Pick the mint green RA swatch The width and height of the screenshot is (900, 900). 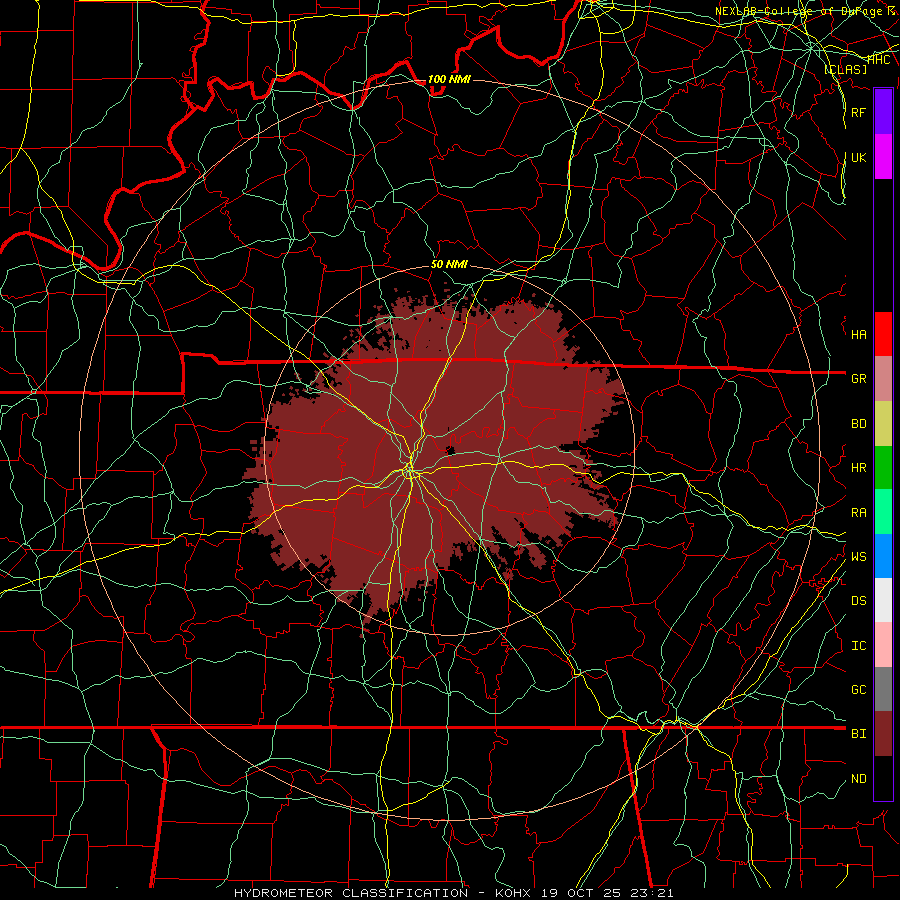tap(883, 512)
